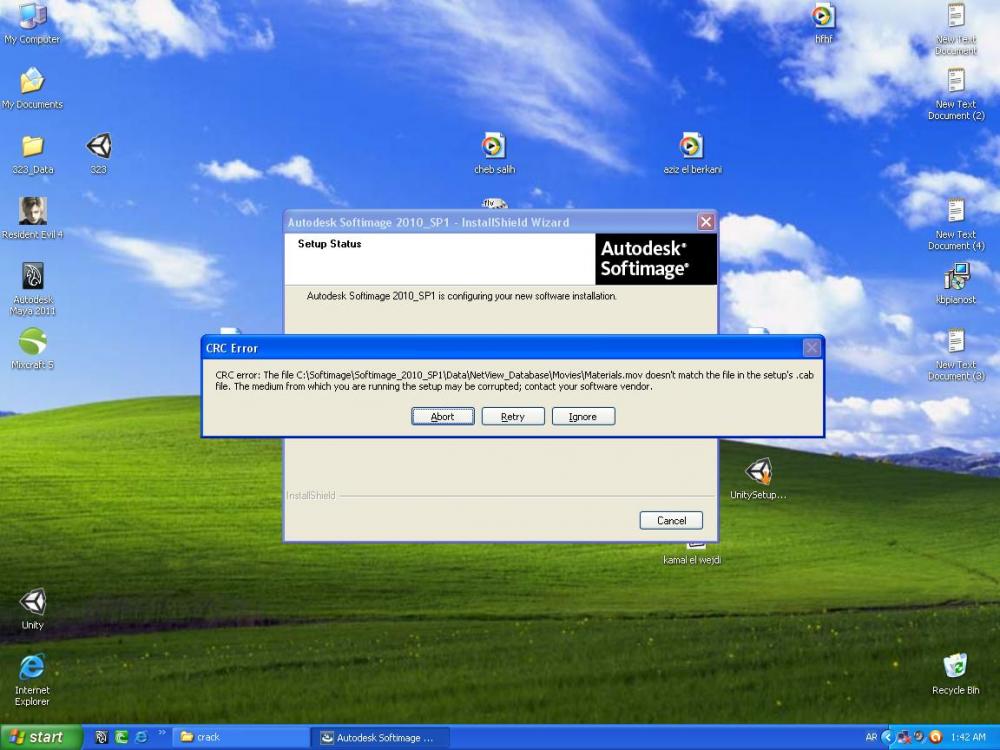Viewport: 1000px width, 750px height.
Task: Click the Abort button in CRC Error
Action: pos(443,416)
